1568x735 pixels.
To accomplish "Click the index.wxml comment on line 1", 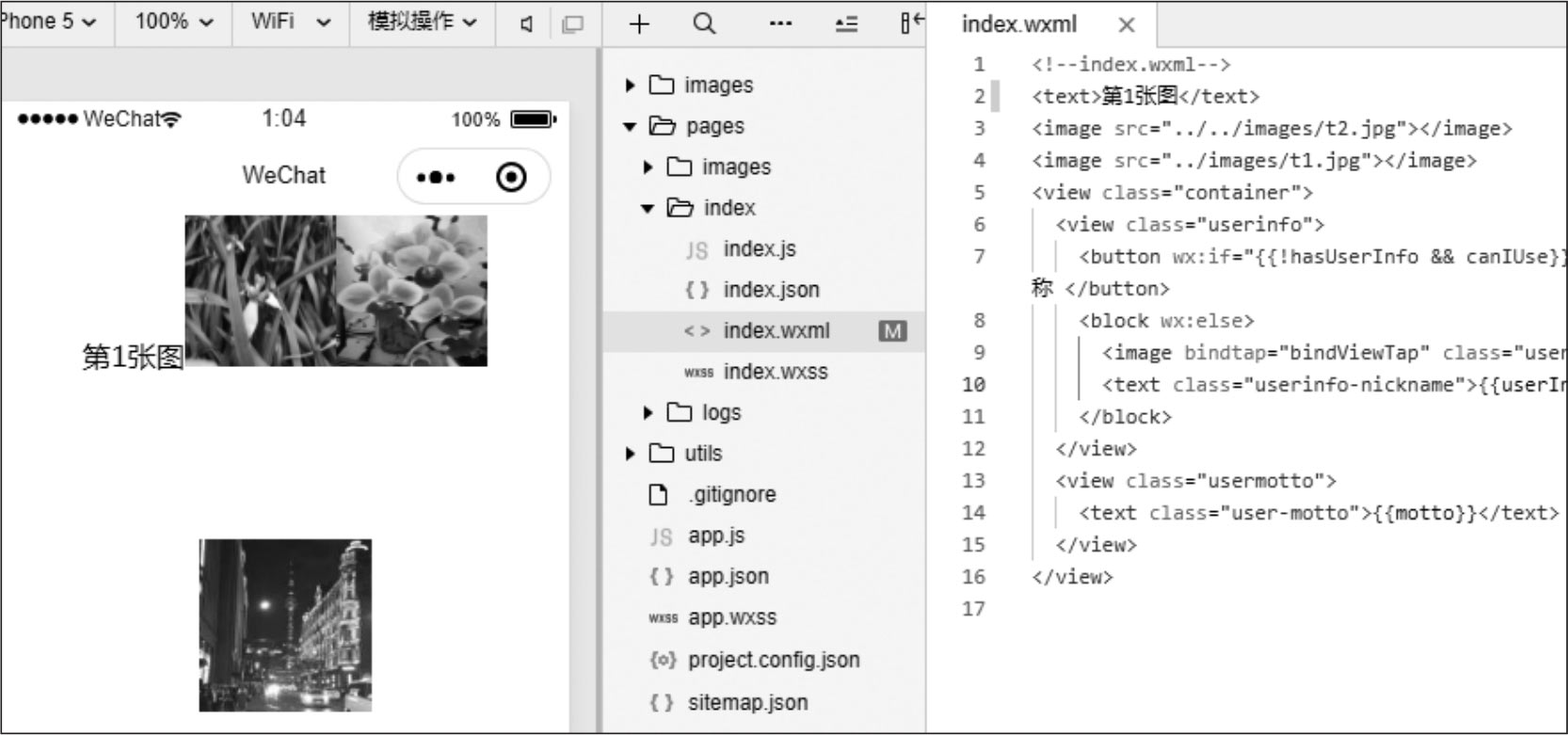I will (1130, 65).
